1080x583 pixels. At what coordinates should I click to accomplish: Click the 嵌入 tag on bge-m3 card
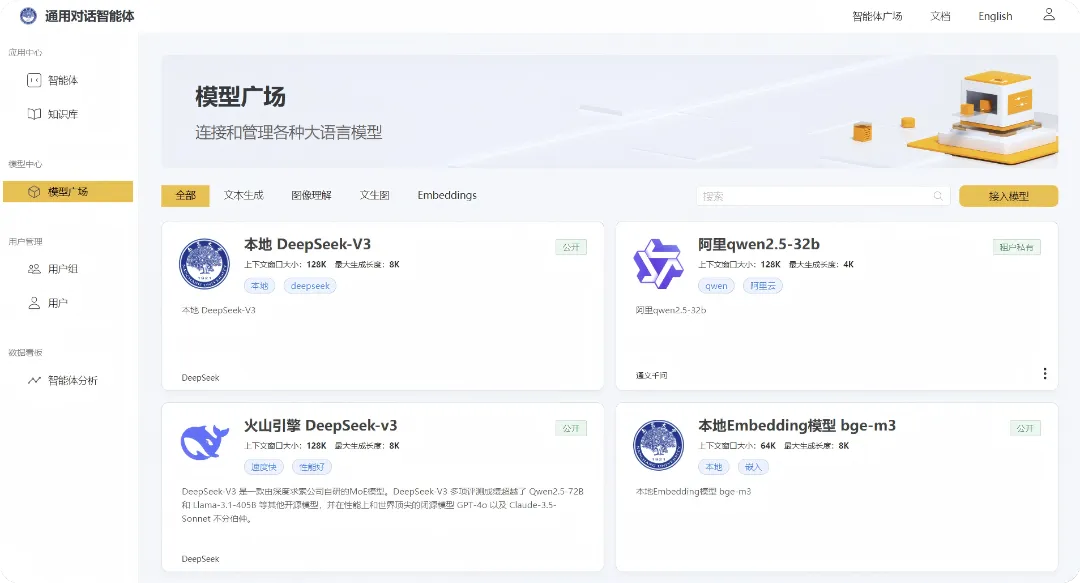(x=753, y=467)
